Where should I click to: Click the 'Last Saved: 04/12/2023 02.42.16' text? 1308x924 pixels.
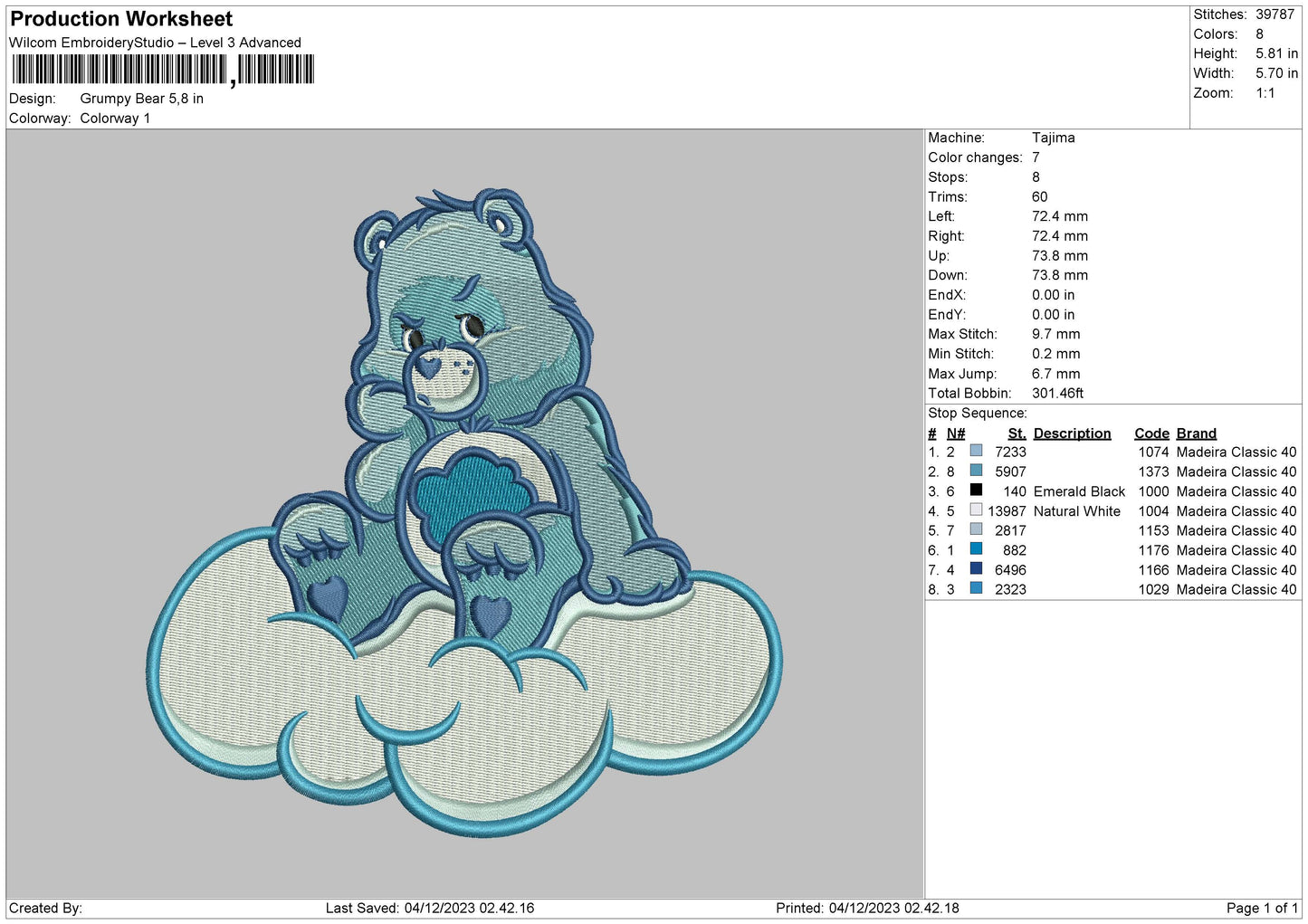pyautogui.click(x=430, y=909)
